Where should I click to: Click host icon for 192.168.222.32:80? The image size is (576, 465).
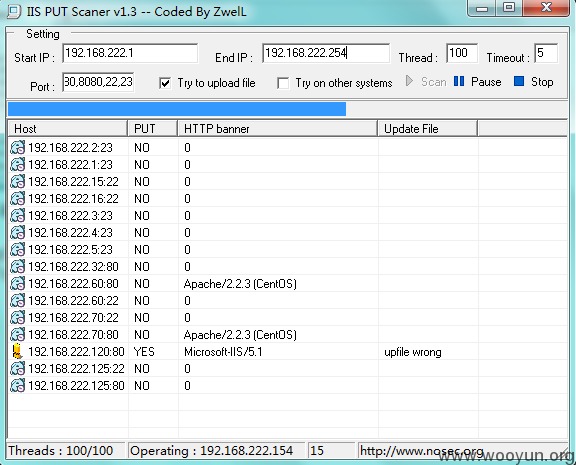click(17, 266)
